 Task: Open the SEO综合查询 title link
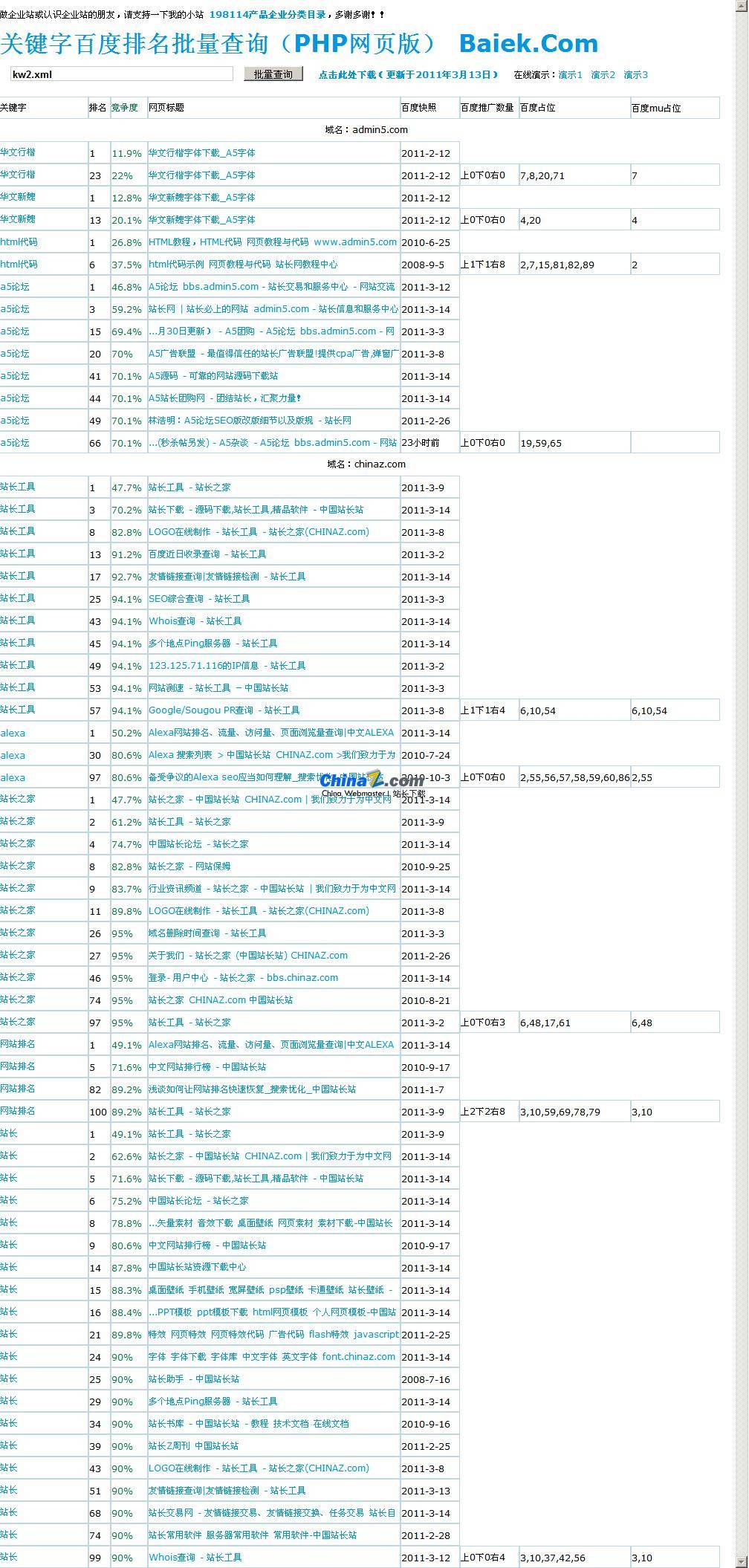click(x=199, y=599)
